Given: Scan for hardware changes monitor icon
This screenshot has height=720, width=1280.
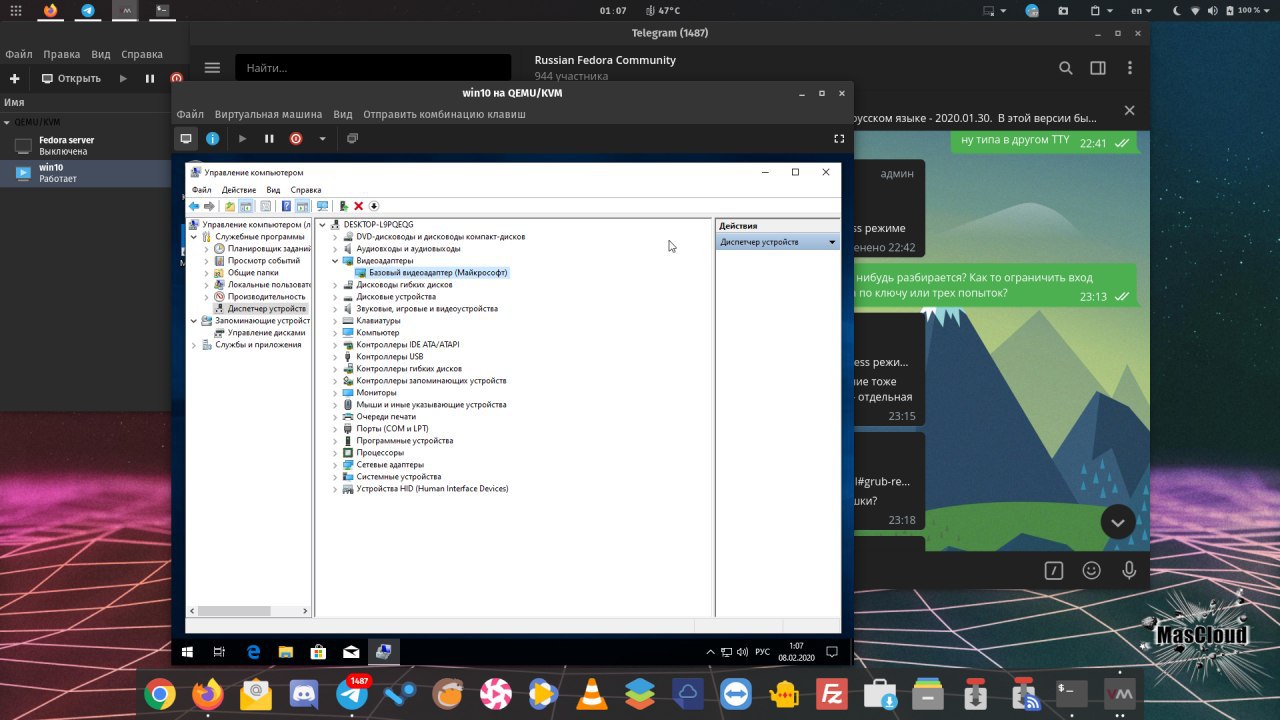Looking at the screenshot, I should (x=322, y=206).
